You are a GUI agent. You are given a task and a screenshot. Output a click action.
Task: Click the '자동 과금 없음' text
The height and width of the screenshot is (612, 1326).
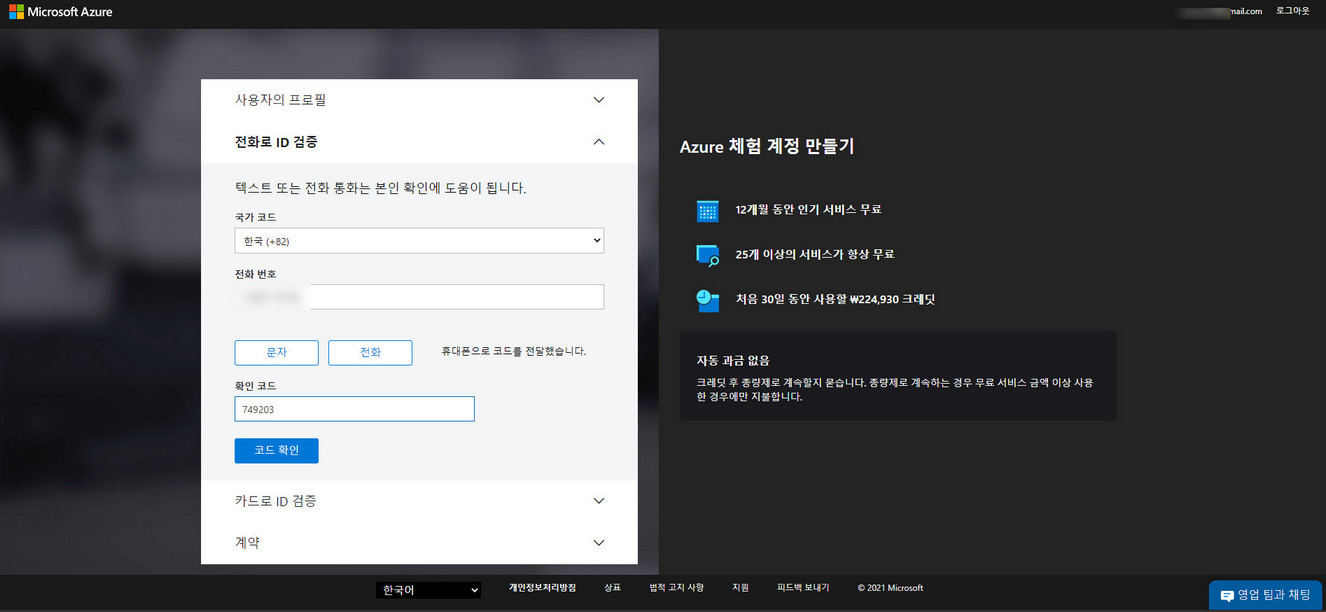point(733,360)
